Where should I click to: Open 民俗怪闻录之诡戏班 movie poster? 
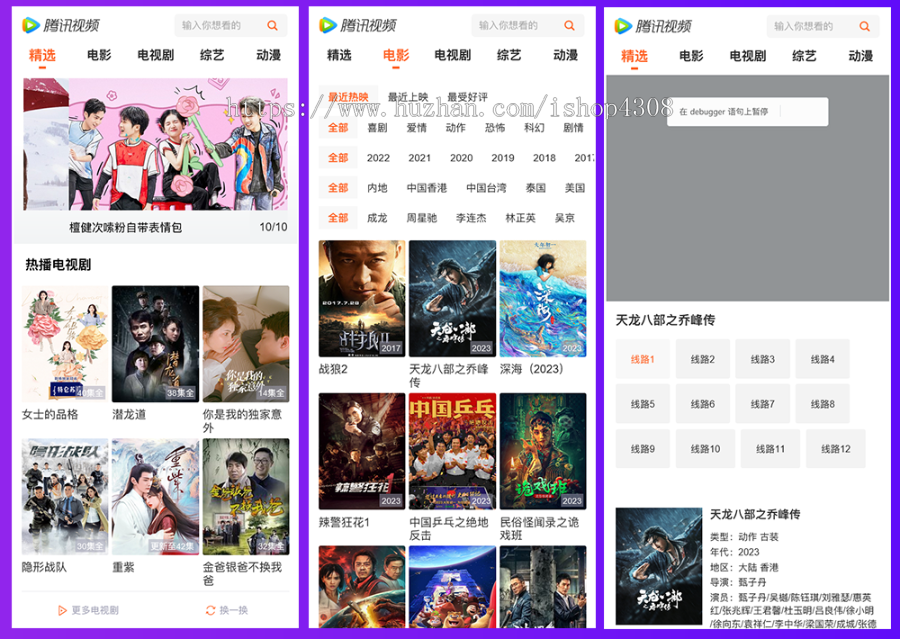[x=543, y=451]
